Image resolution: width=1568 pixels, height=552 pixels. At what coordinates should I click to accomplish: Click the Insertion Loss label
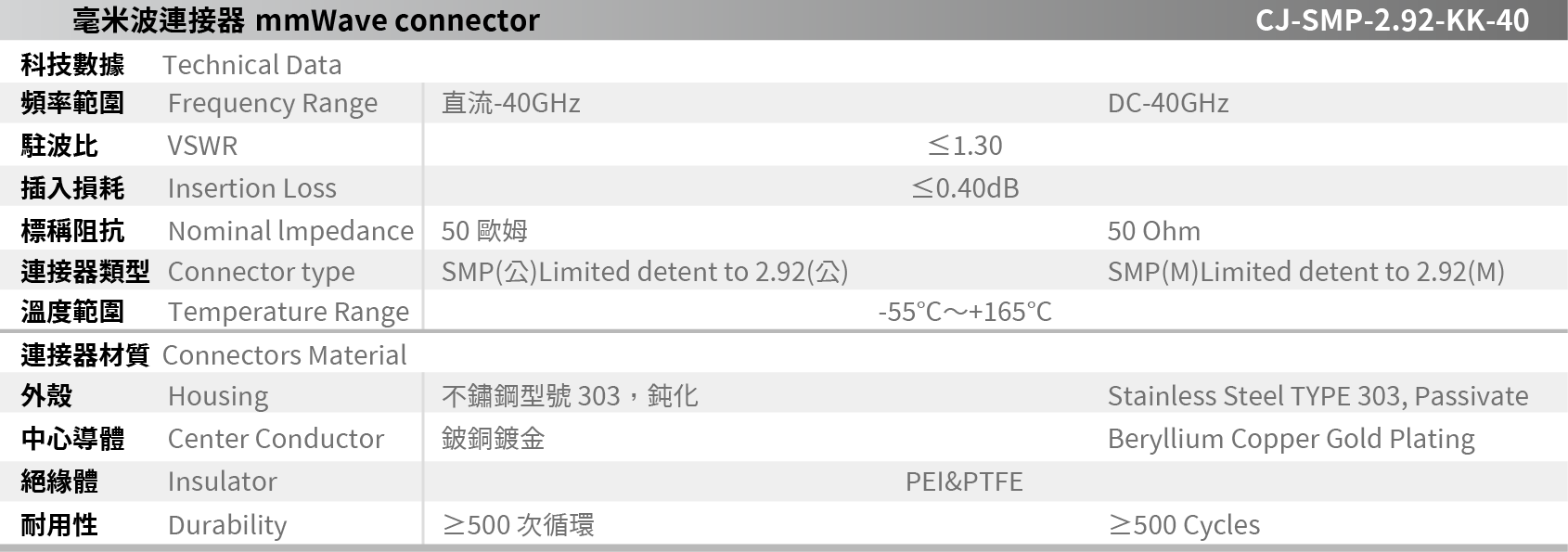(x=251, y=188)
